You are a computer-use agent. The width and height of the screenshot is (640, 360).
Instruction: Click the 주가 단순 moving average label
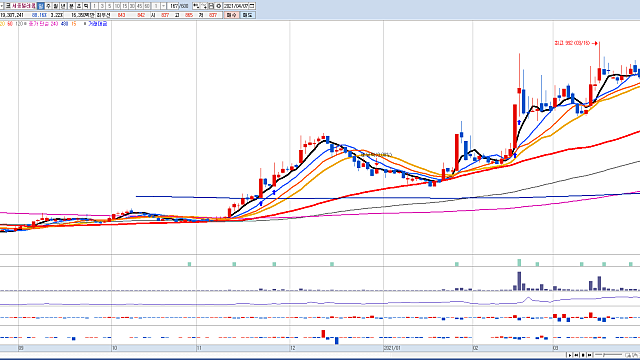click(x=38, y=24)
